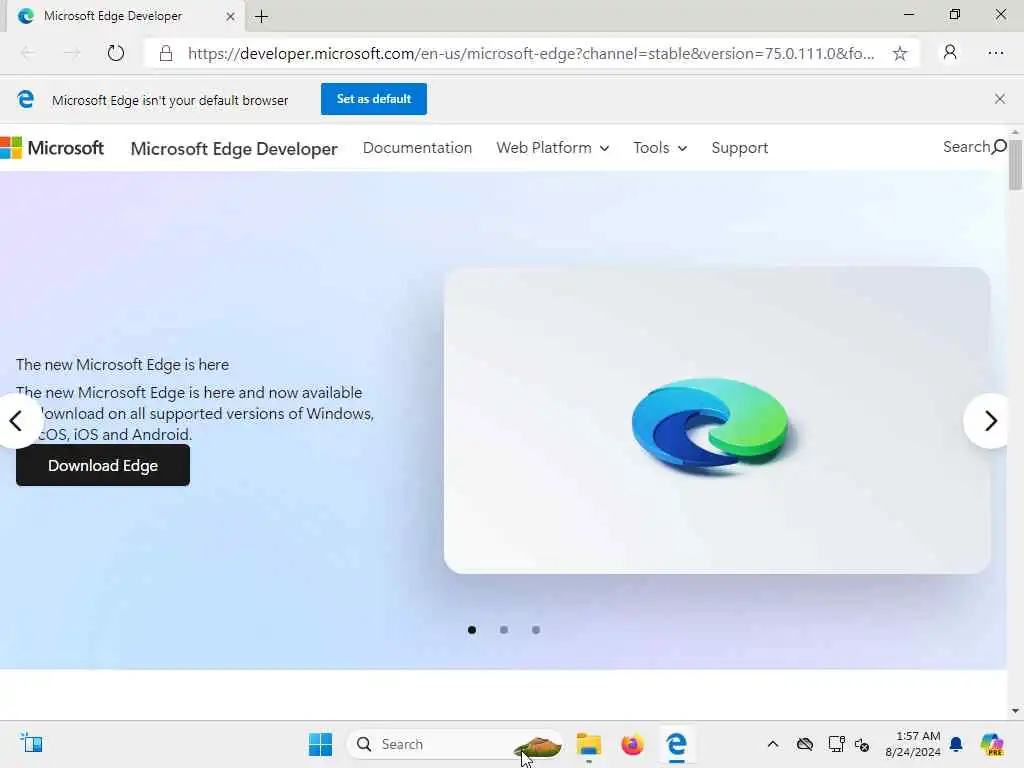View site info via the lock icon
The width and height of the screenshot is (1024, 768).
(166, 54)
